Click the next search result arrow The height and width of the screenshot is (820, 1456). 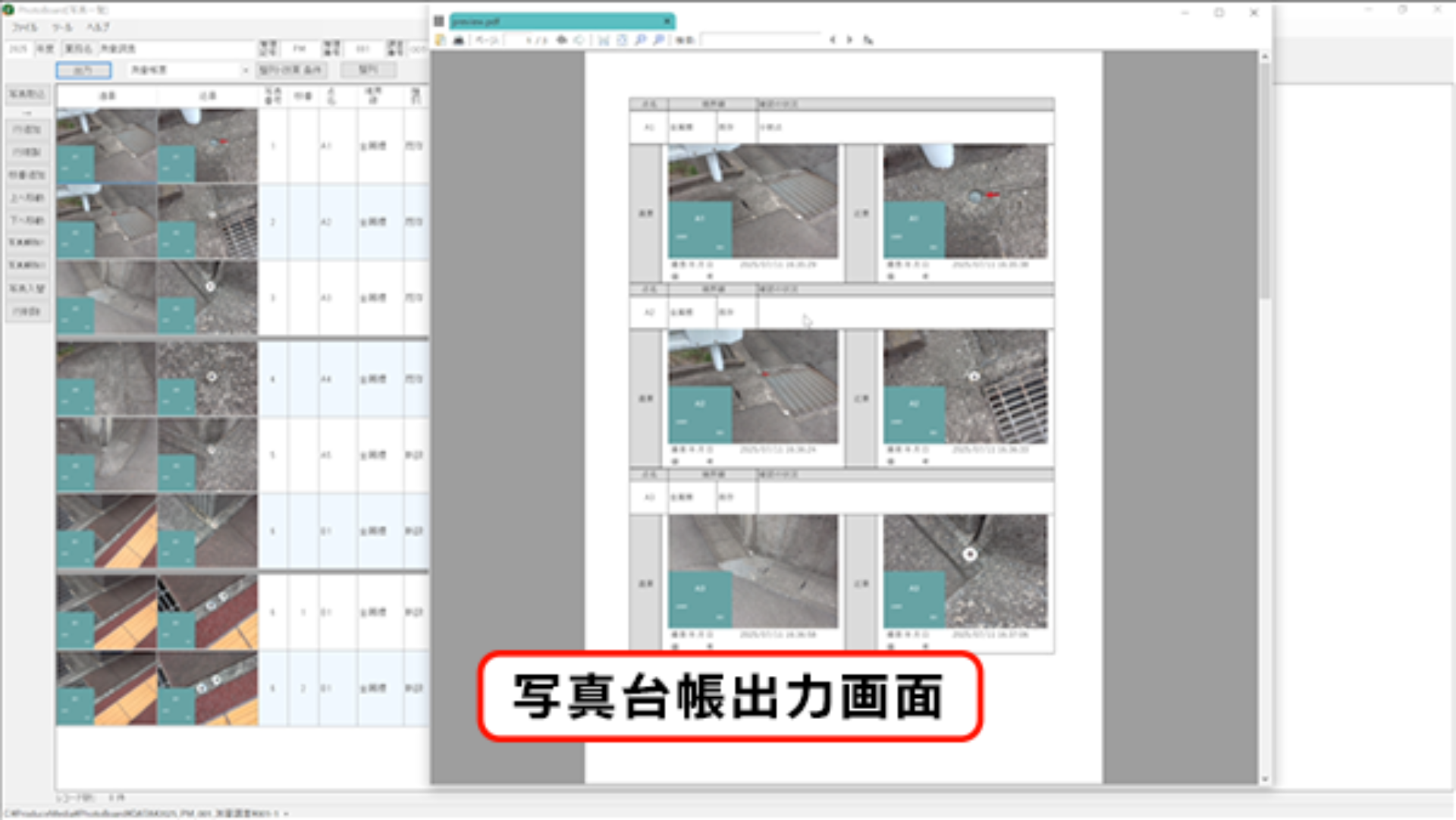click(849, 40)
